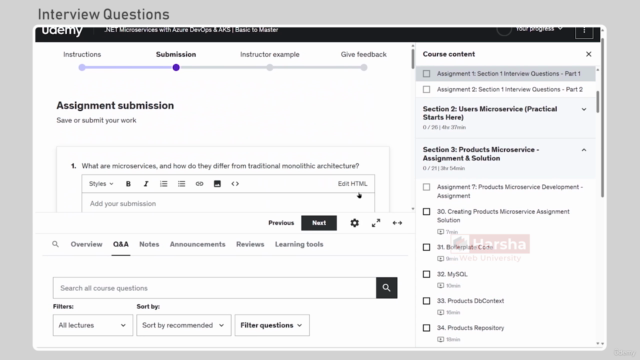The image size is (640, 360).
Task: Apply italic formatting in the editor
Action: [x=146, y=184]
